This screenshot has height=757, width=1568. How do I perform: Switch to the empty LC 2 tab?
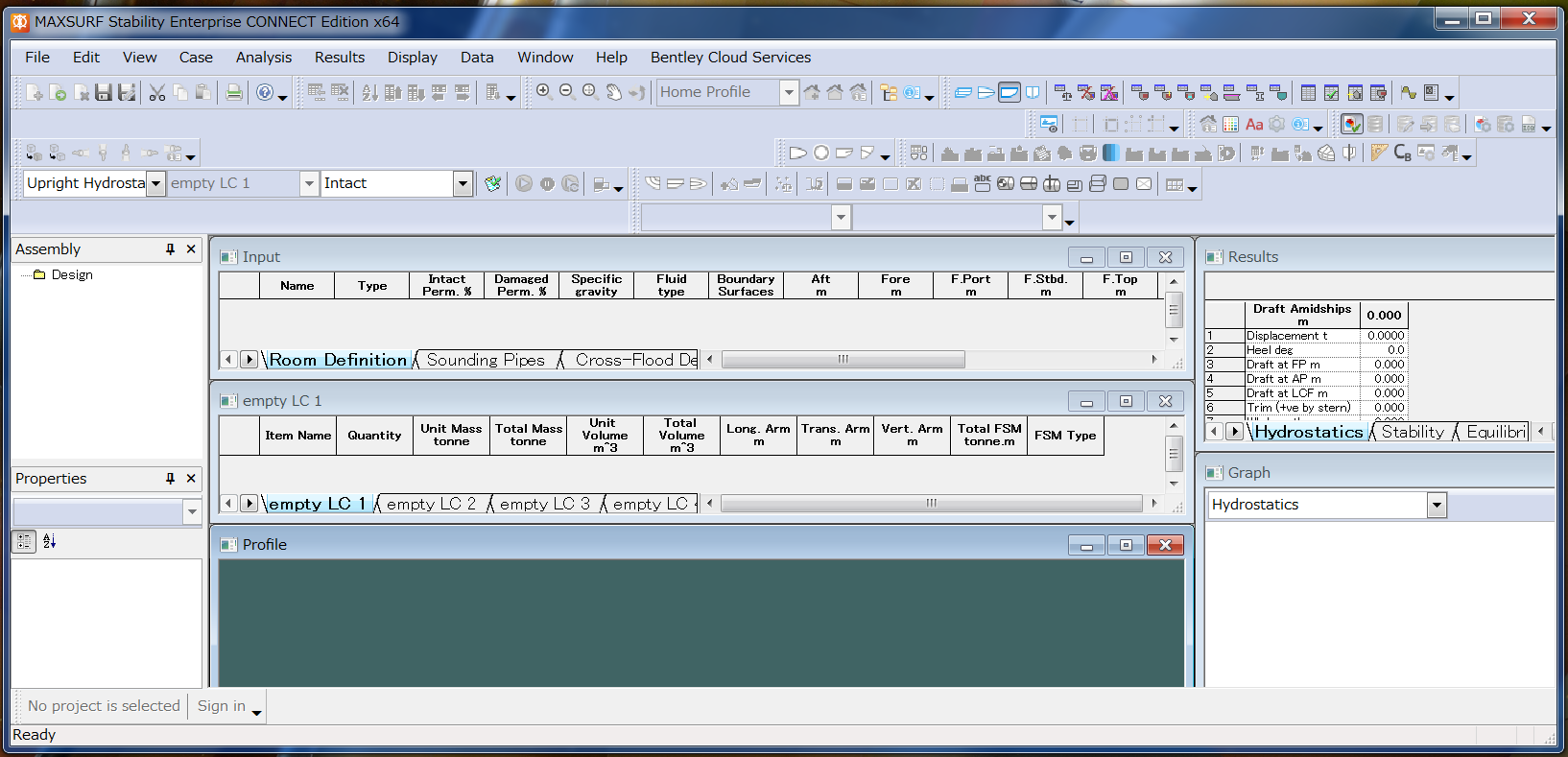[x=431, y=504]
